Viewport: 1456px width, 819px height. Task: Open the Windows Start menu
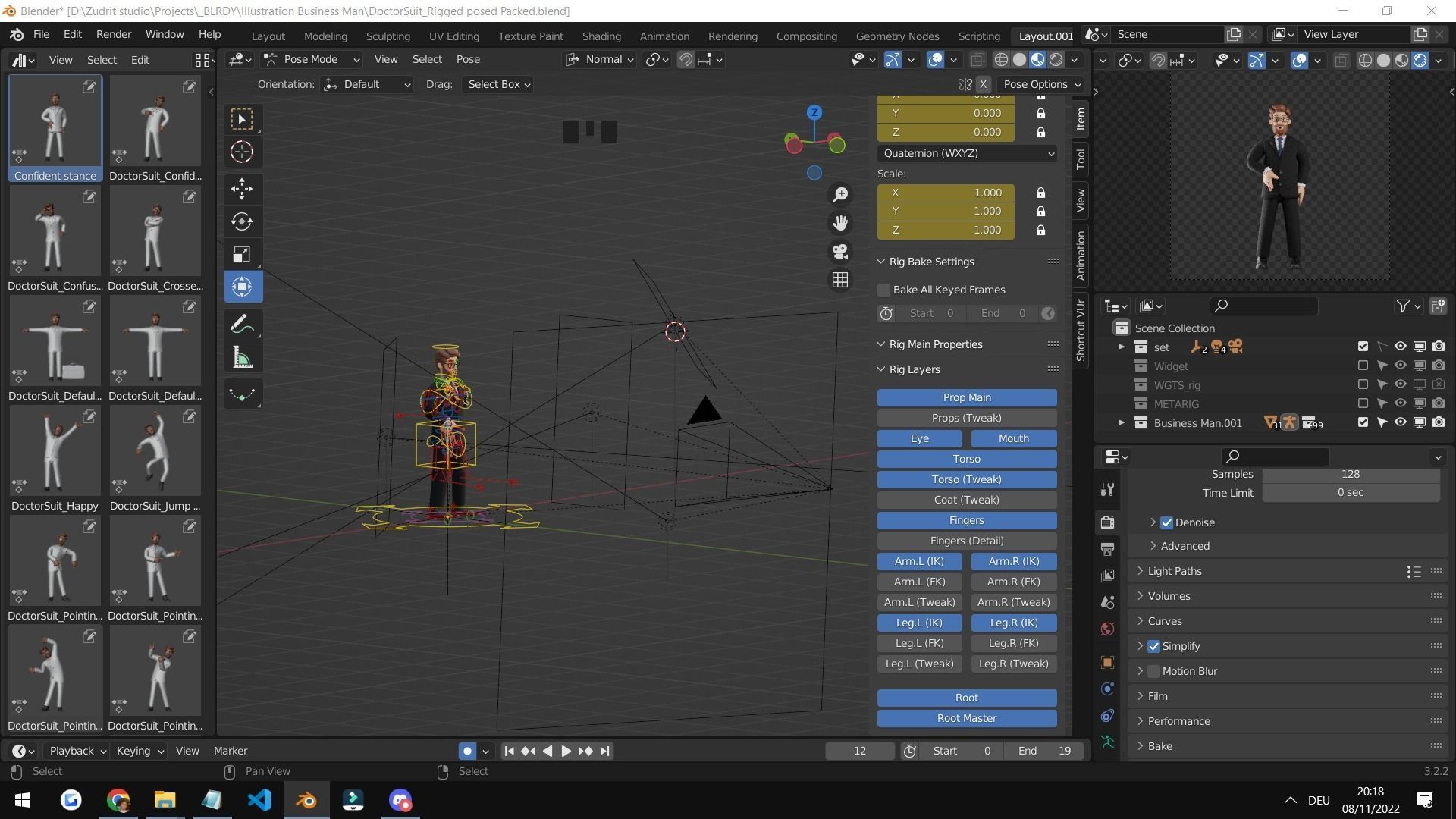pos(23,800)
